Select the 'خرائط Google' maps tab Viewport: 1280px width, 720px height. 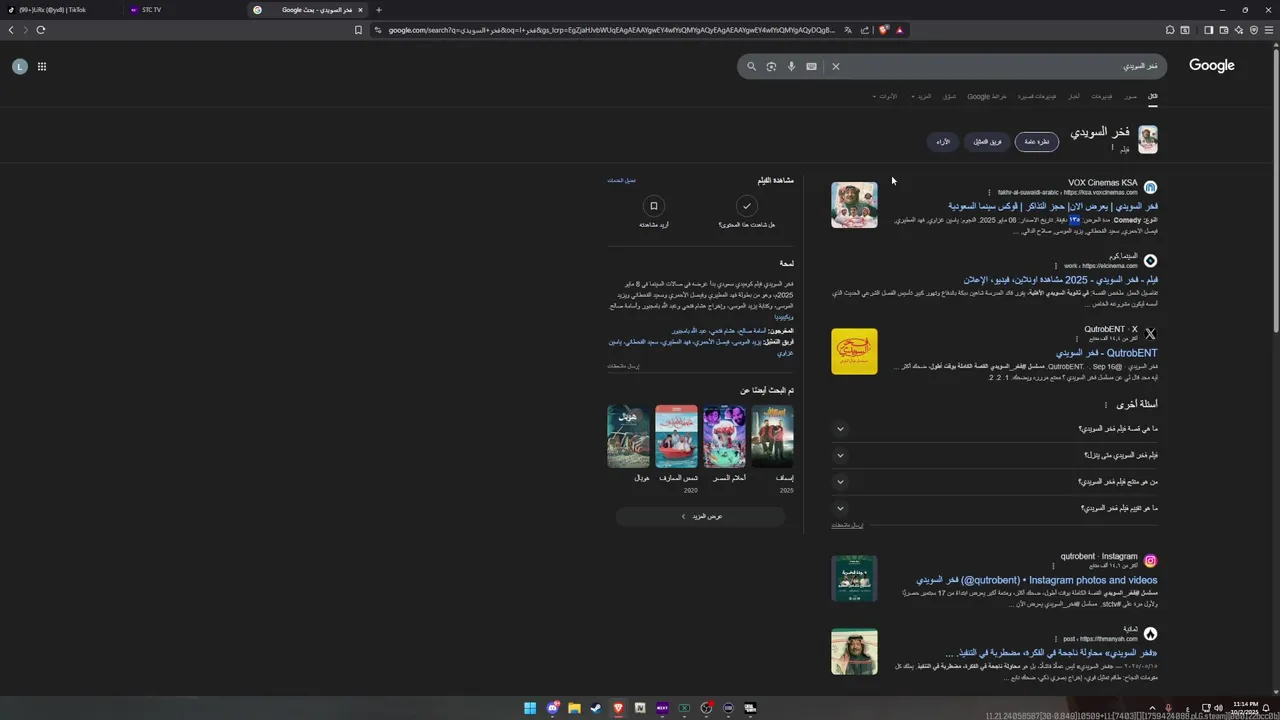[x=987, y=97]
